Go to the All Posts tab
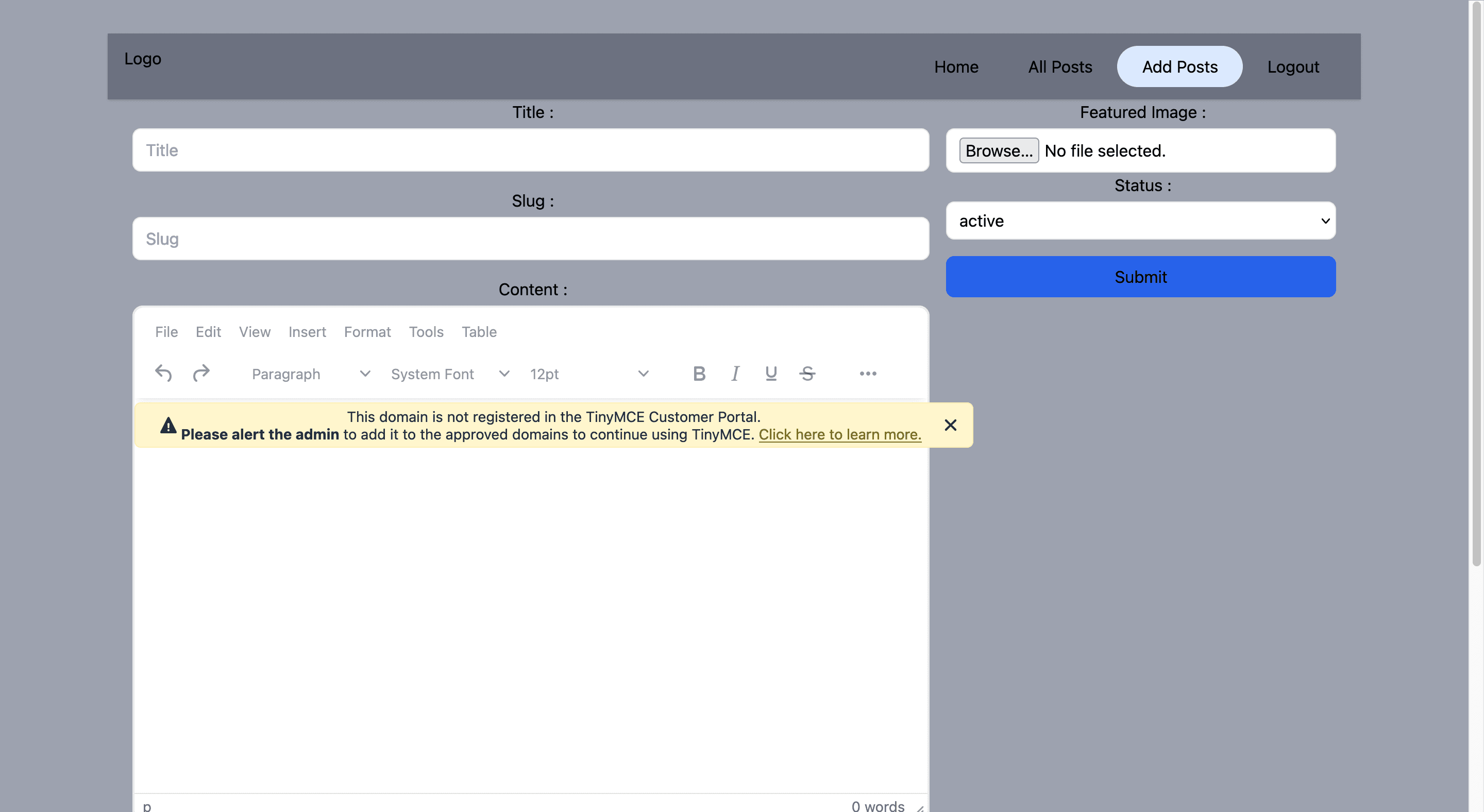This screenshot has width=1484, height=812. point(1060,67)
